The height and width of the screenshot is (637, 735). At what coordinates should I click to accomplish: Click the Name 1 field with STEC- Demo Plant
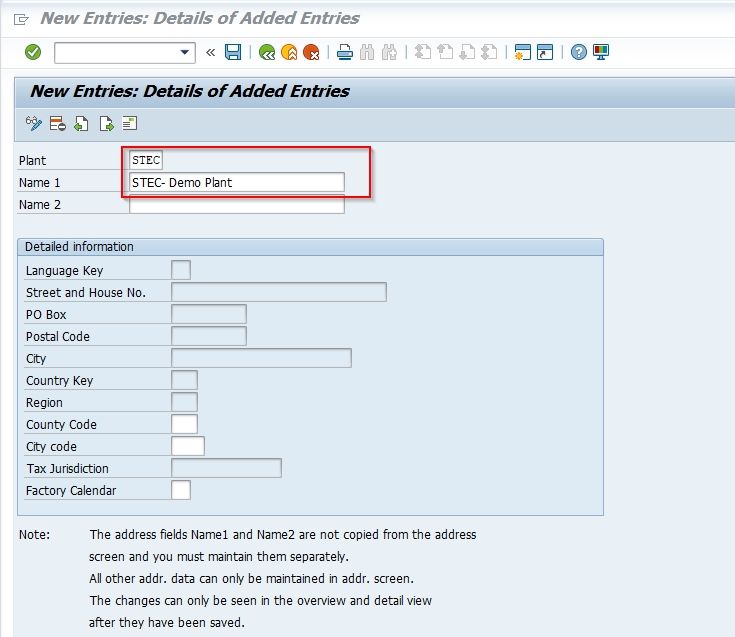coord(237,182)
